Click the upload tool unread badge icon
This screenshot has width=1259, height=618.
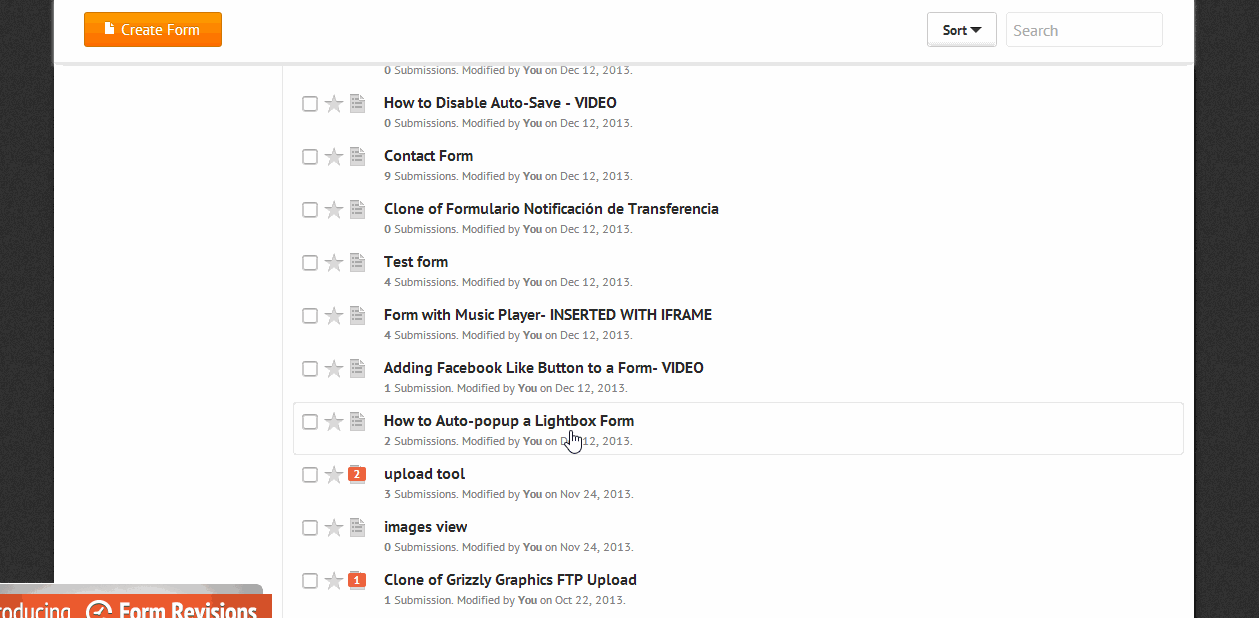[x=357, y=474]
